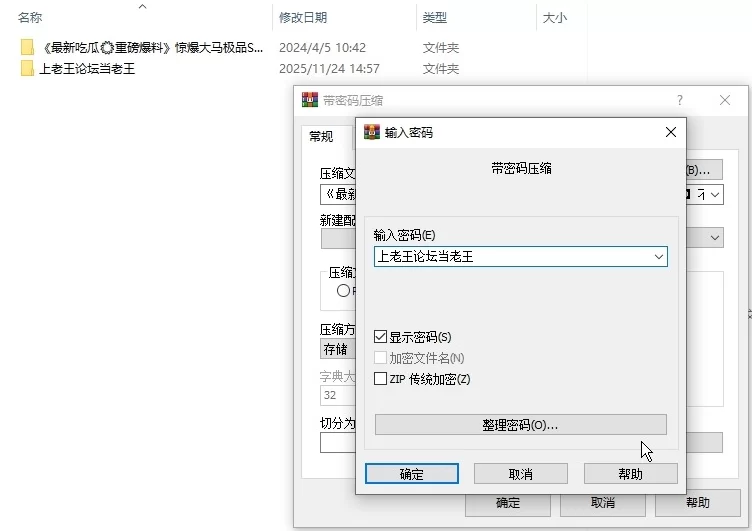Select the folder named 《最新吃瓜重磅爆料》惊爆大马极品S...

click(x=153, y=47)
